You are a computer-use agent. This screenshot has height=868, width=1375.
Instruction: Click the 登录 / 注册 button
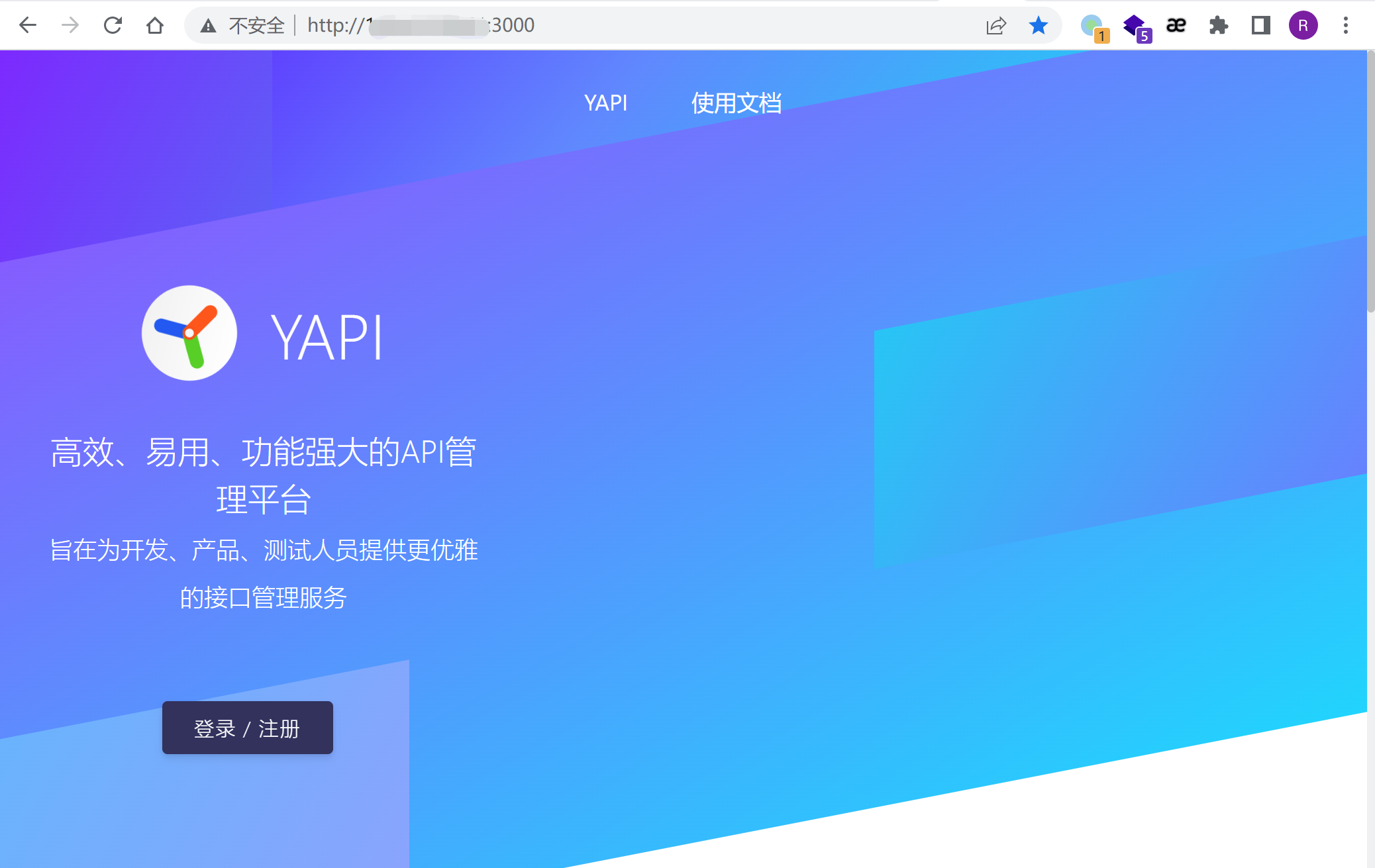[247, 728]
